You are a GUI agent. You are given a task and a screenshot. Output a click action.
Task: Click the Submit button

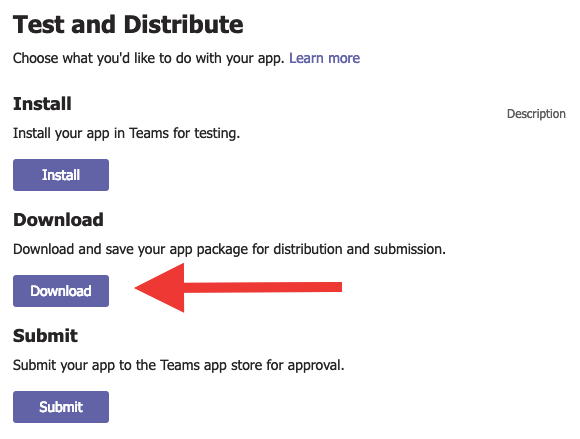pyautogui.click(x=61, y=407)
